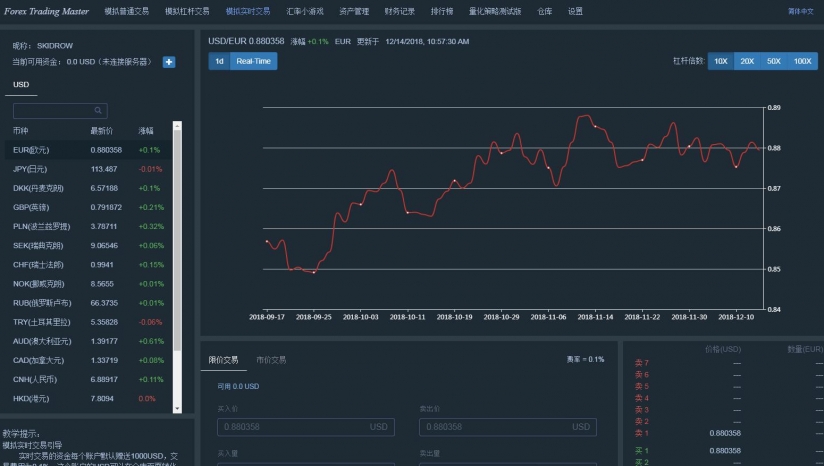Click the plus icon next to available funds

click(x=169, y=62)
